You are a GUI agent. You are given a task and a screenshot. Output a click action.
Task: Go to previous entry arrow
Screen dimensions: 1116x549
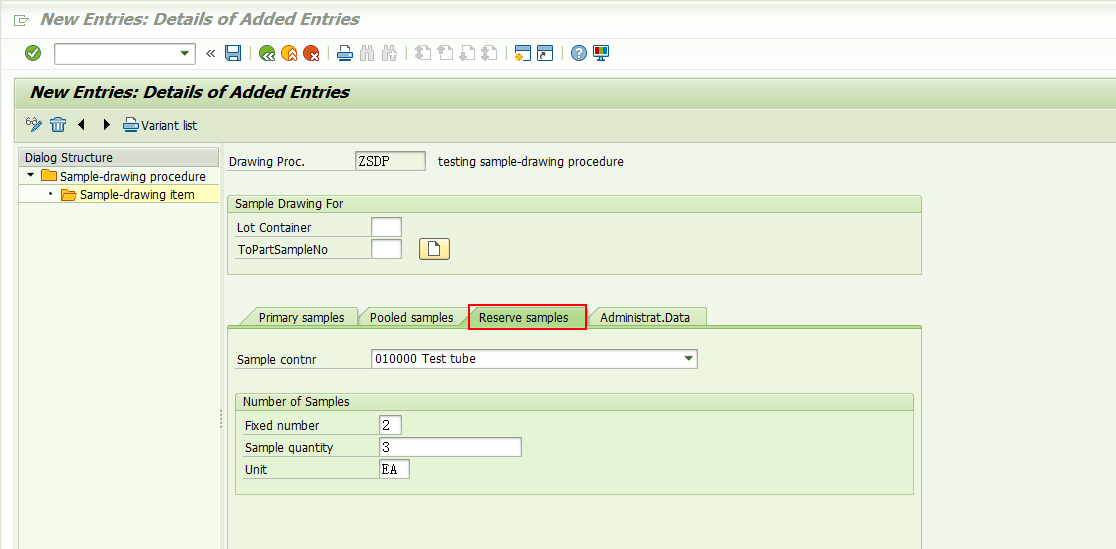81,125
